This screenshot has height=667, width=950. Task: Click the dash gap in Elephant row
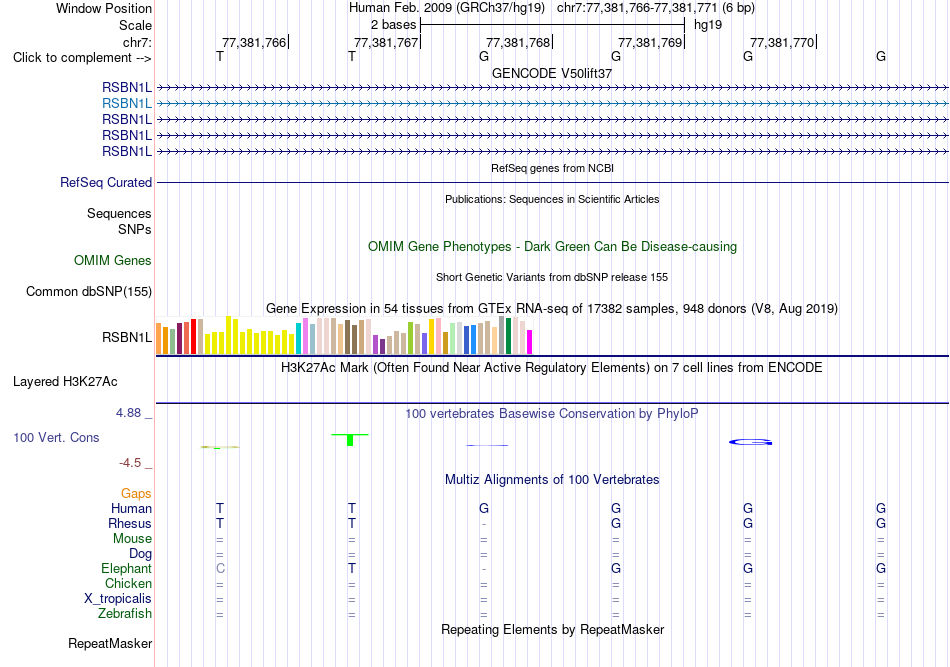483,569
